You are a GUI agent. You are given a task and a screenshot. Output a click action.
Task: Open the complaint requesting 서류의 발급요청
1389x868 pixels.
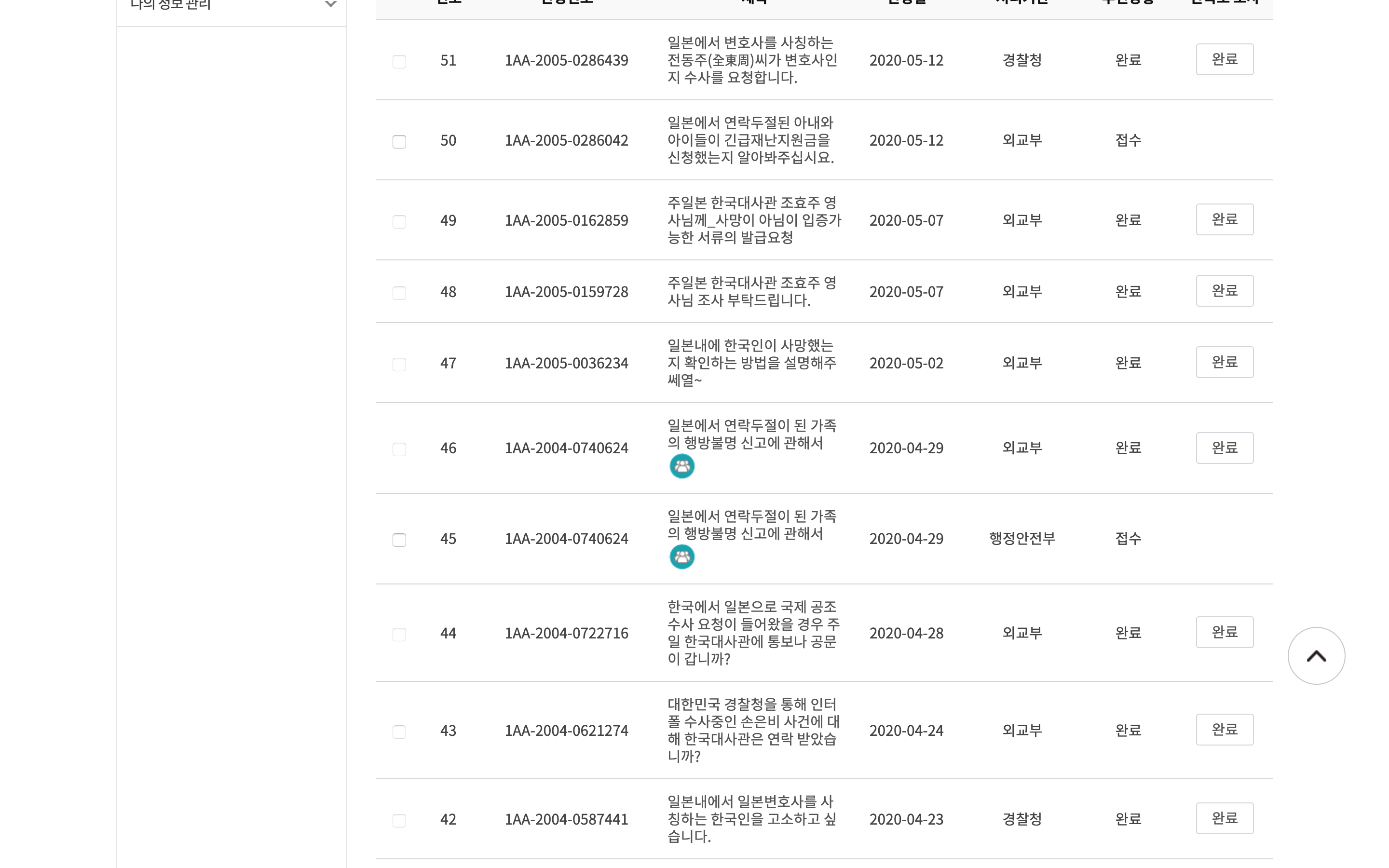click(754, 220)
